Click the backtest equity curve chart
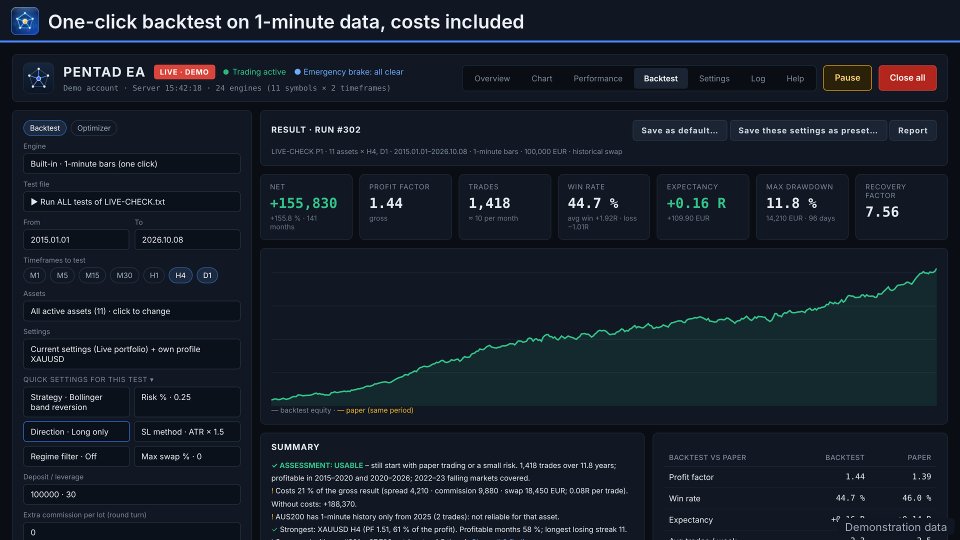960x540 pixels. [604, 337]
